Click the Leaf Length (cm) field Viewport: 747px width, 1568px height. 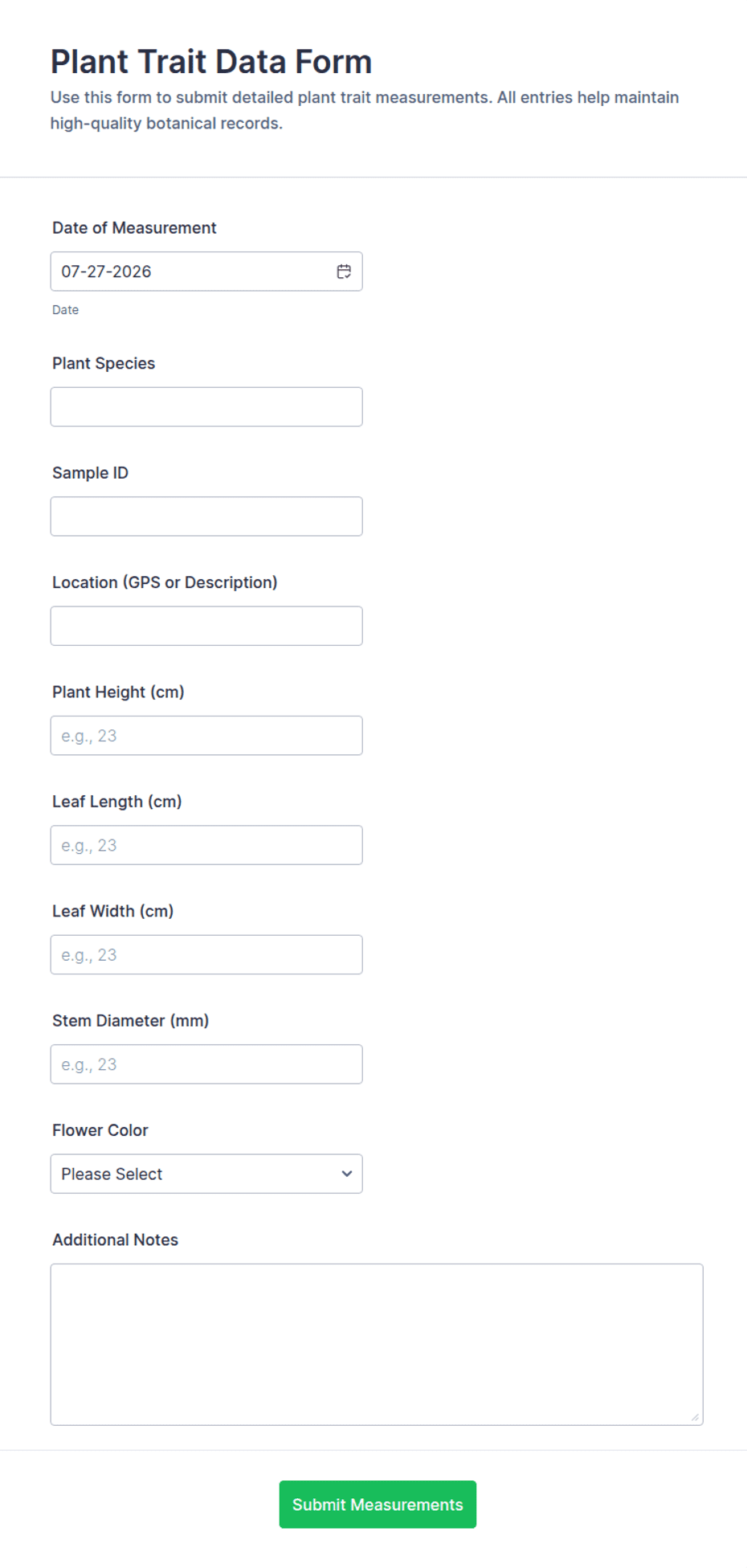click(206, 845)
